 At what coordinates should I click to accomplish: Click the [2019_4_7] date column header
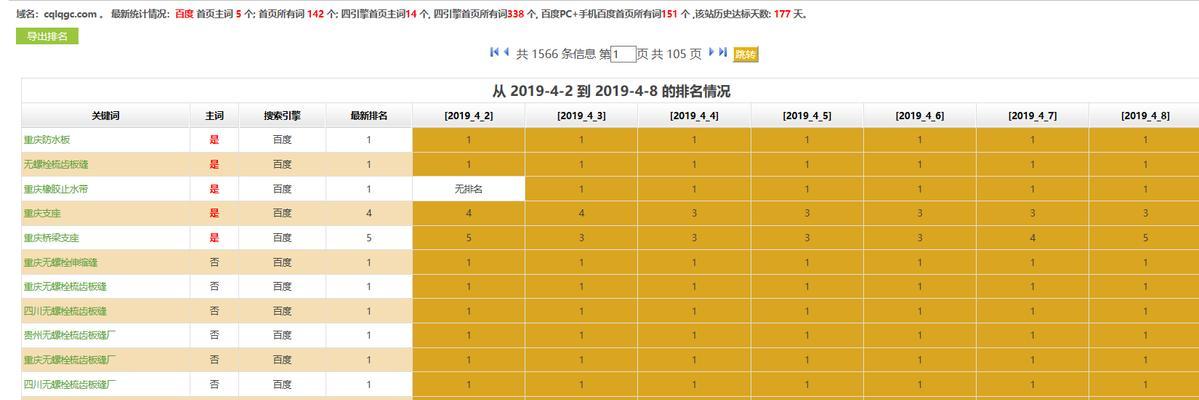click(1032, 115)
